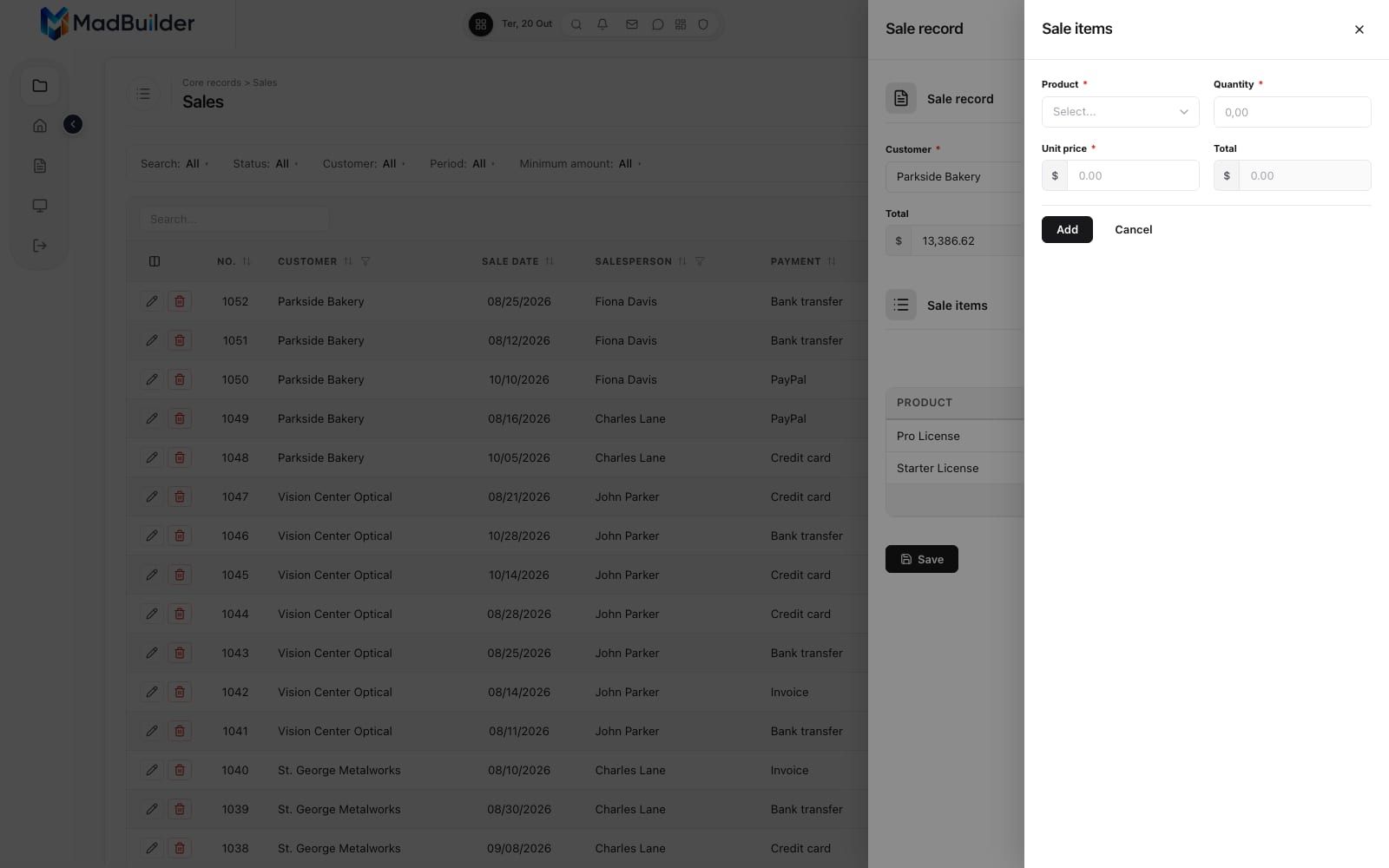Viewport: 1389px width, 868px height.
Task: Click the list menu icon beside Sales title
Action: pos(143,93)
